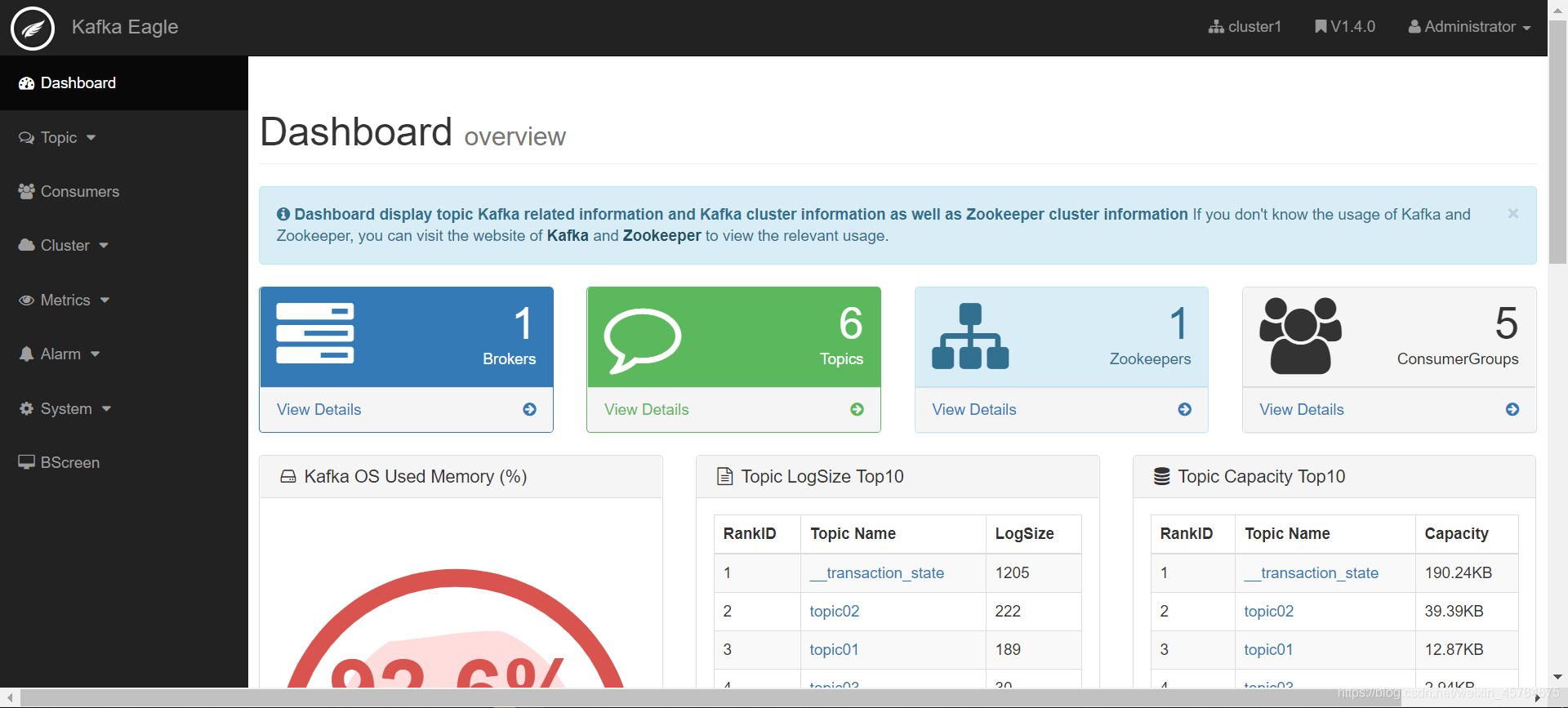Open topic02 in Capacity table
The image size is (1568, 708).
point(1269,612)
